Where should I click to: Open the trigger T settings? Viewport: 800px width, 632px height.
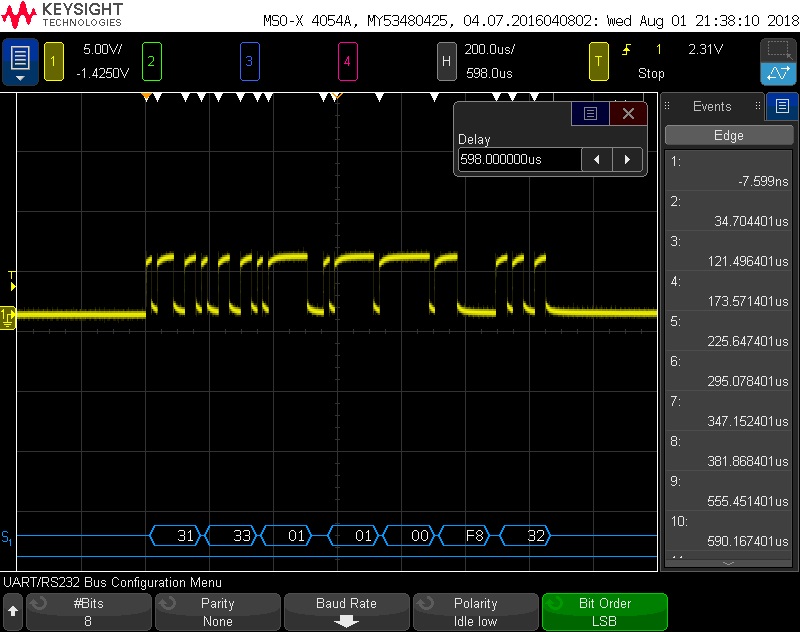click(598, 61)
